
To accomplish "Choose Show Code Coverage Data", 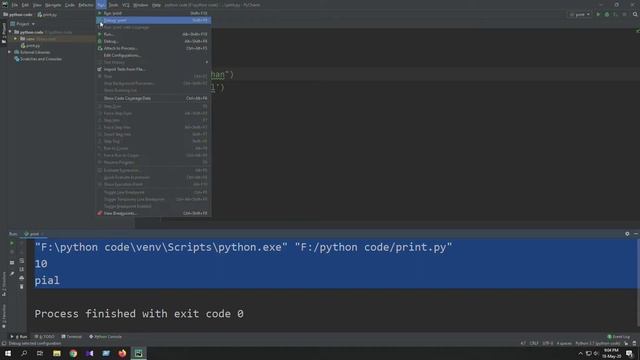I will pyautogui.click(x=153, y=98).
